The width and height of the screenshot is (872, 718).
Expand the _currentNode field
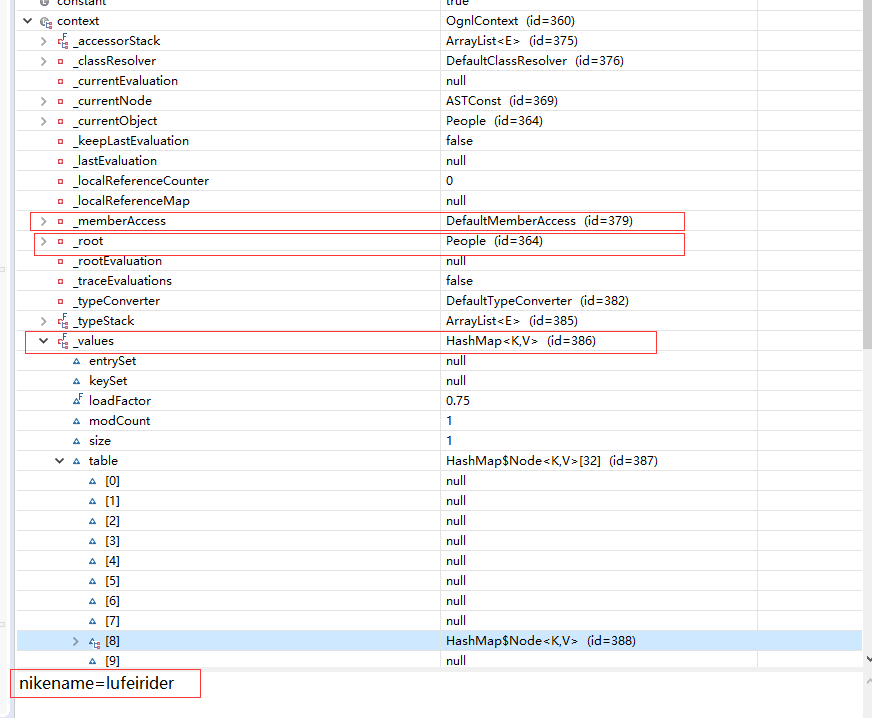click(x=43, y=101)
